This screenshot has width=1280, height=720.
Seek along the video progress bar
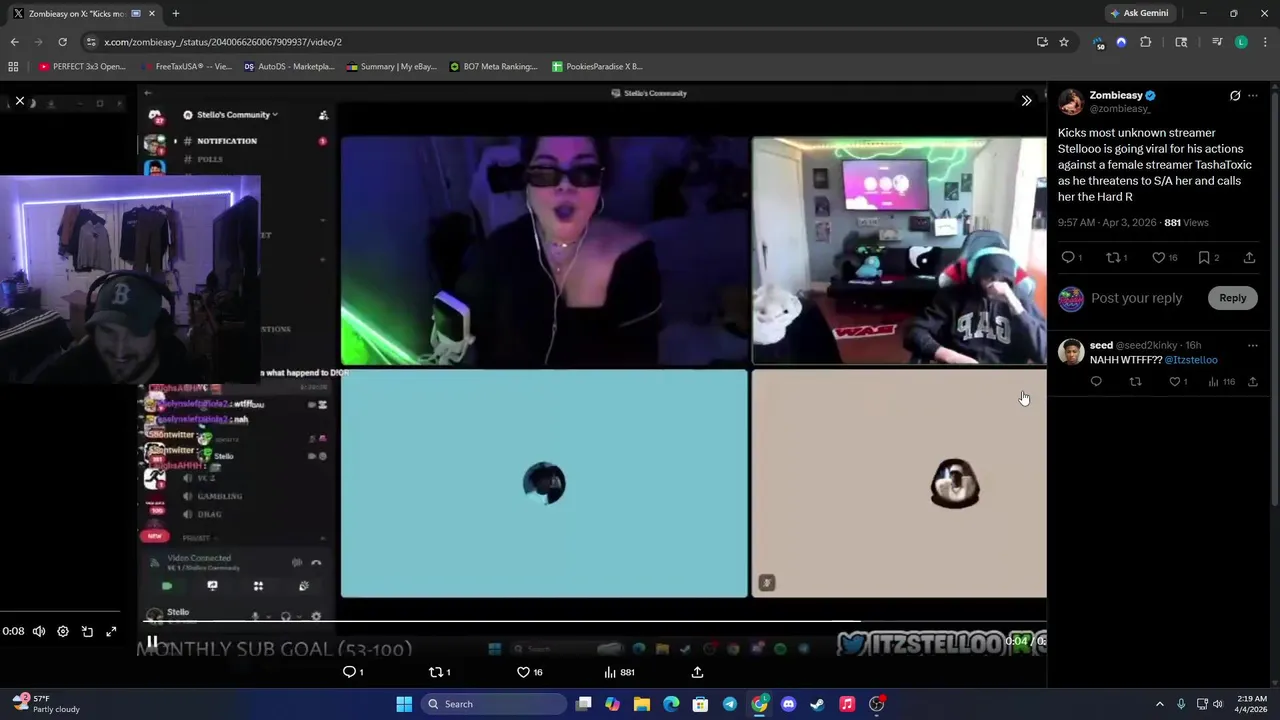[592, 621]
